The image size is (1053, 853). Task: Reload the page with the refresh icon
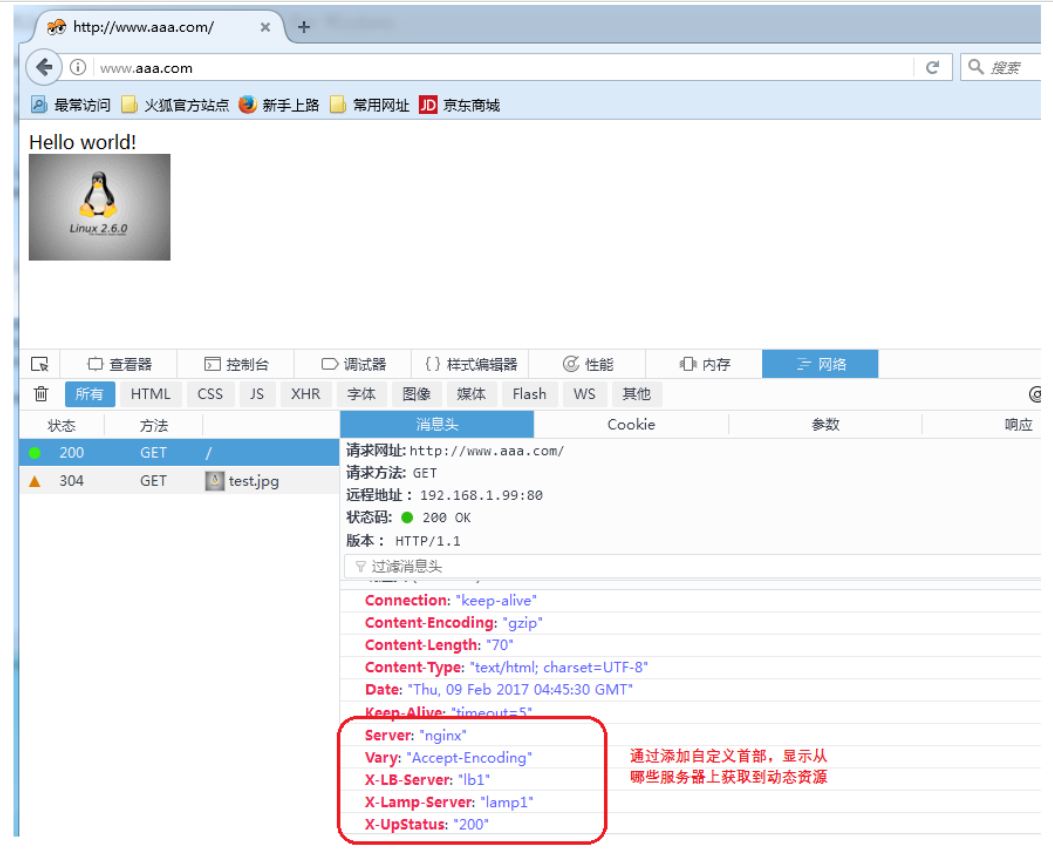pyautogui.click(x=932, y=67)
